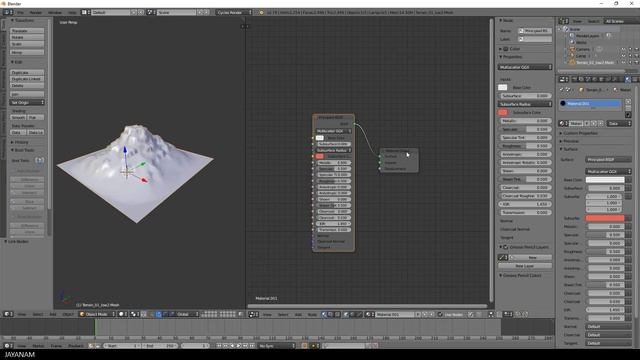
Task: Open the Material properties tab icon
Action: pyautogui.click(x=628, y=79)
